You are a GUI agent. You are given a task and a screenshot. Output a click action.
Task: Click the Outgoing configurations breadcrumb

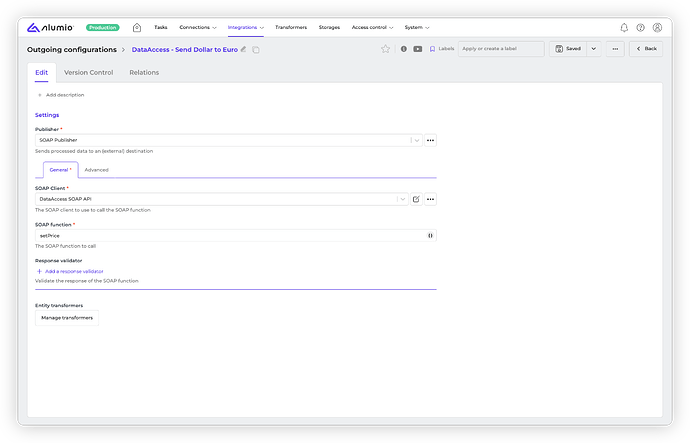coord(72,50)
